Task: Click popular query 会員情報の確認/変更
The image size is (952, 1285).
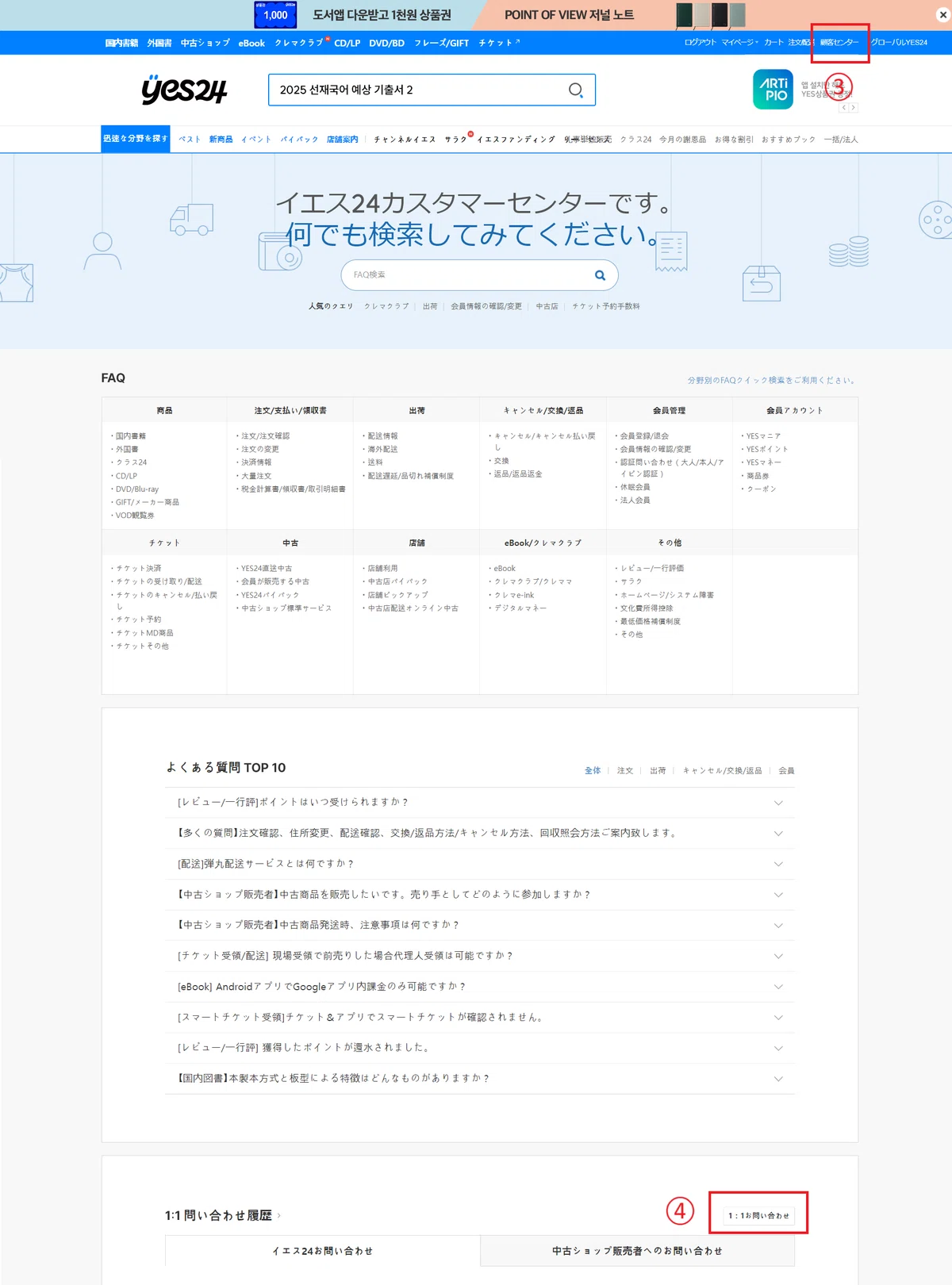Action: click(x=486, y=306)
